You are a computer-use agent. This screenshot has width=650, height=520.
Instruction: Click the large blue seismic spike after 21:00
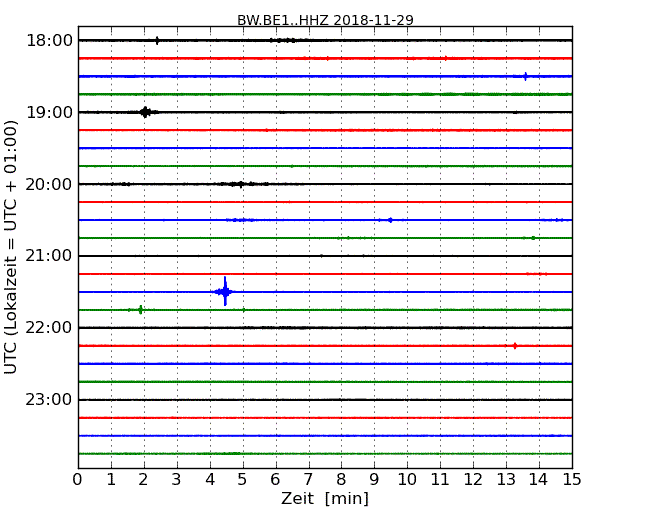[225, 292]
